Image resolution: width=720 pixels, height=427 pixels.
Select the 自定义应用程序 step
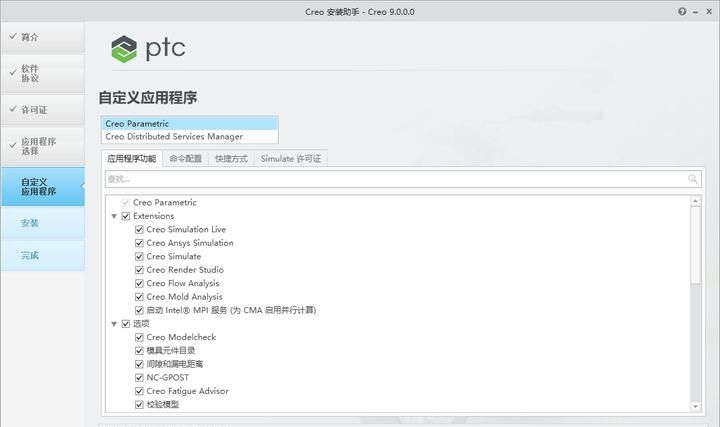click(x=43, y=186)
